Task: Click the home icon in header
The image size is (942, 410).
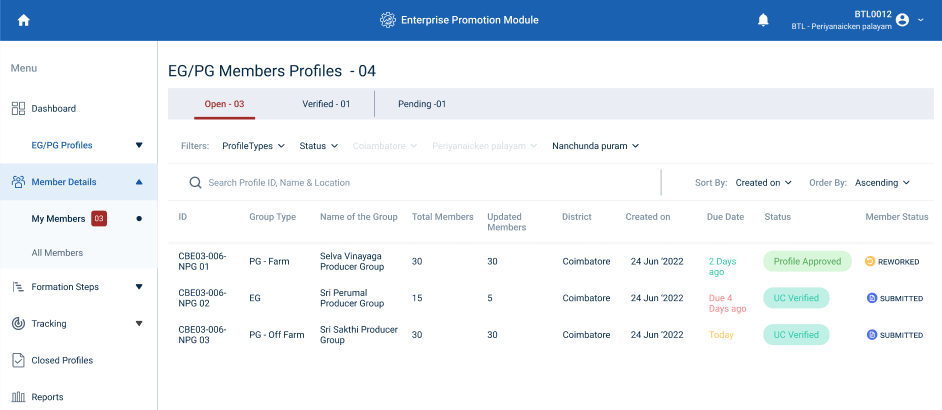Action: tap(24, 20)
